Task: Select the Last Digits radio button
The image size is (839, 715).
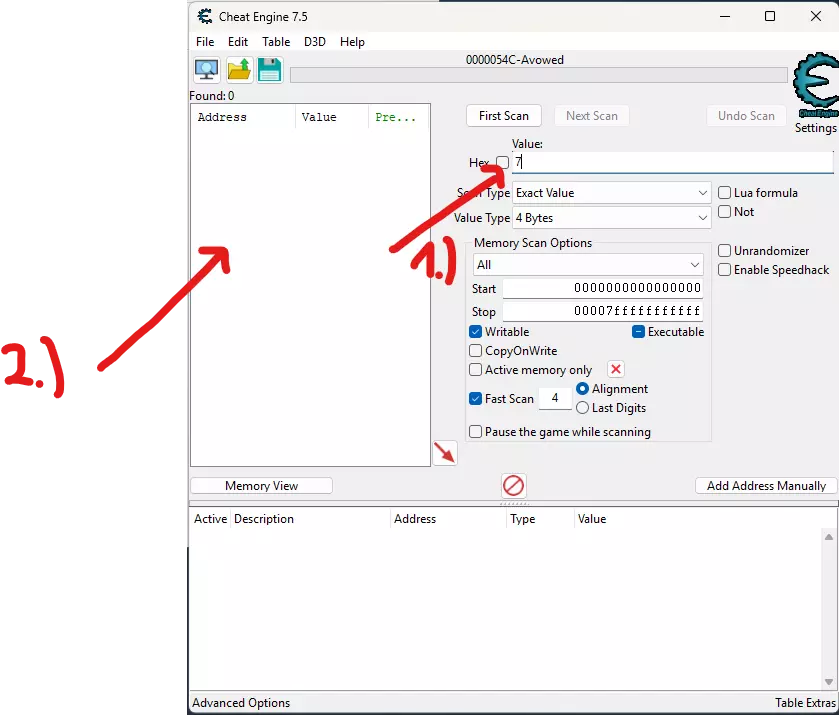Action: 583,408
